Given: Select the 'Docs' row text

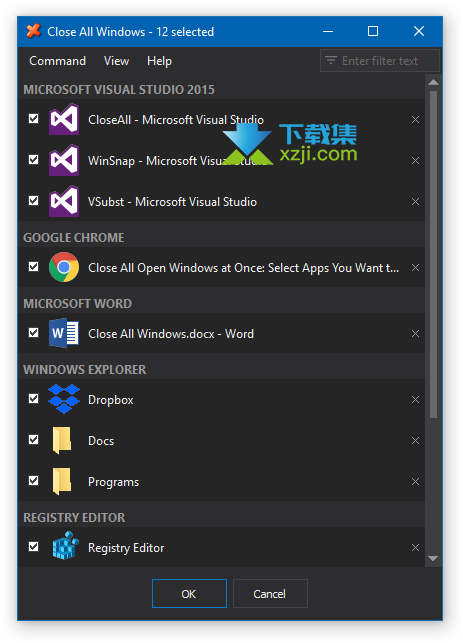Looking at the screenshot, I should pos(101,441).
